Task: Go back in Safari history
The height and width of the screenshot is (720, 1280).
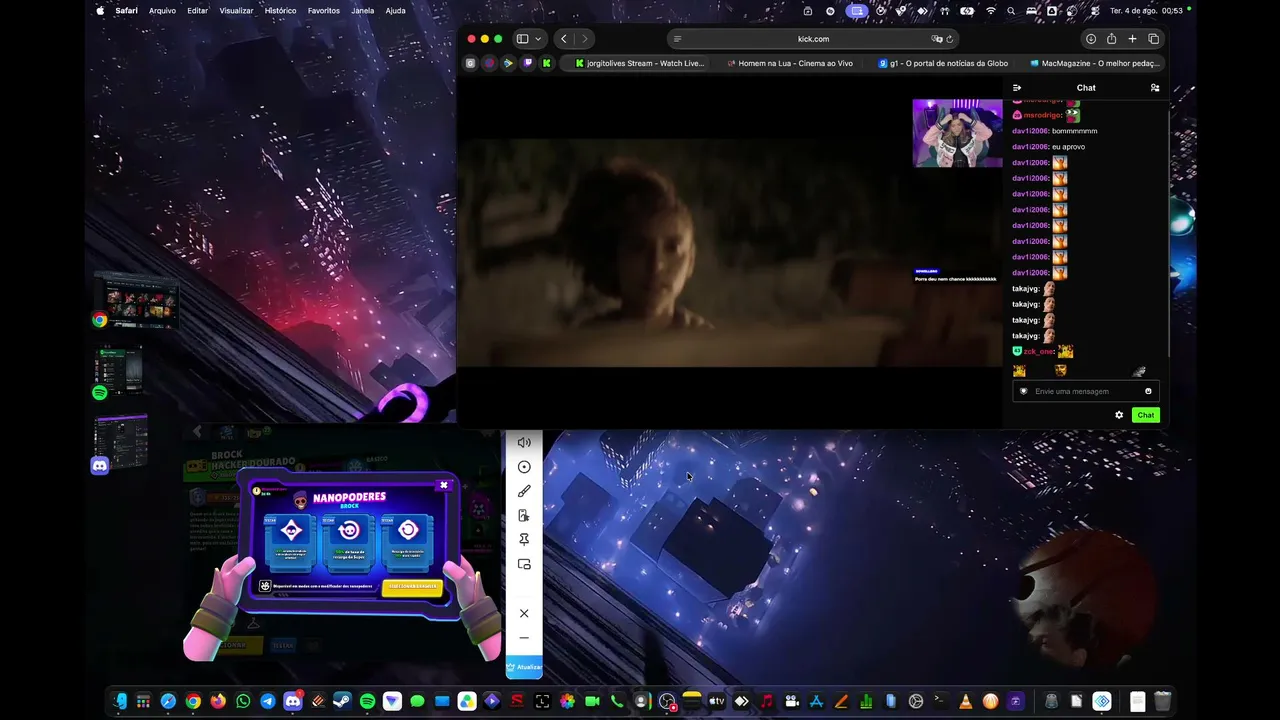Action: (564, 39)
